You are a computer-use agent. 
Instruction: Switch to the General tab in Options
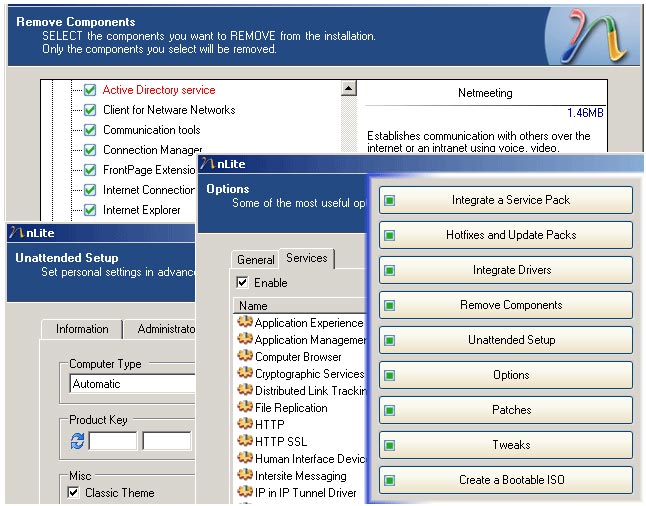tap(255, 260)
